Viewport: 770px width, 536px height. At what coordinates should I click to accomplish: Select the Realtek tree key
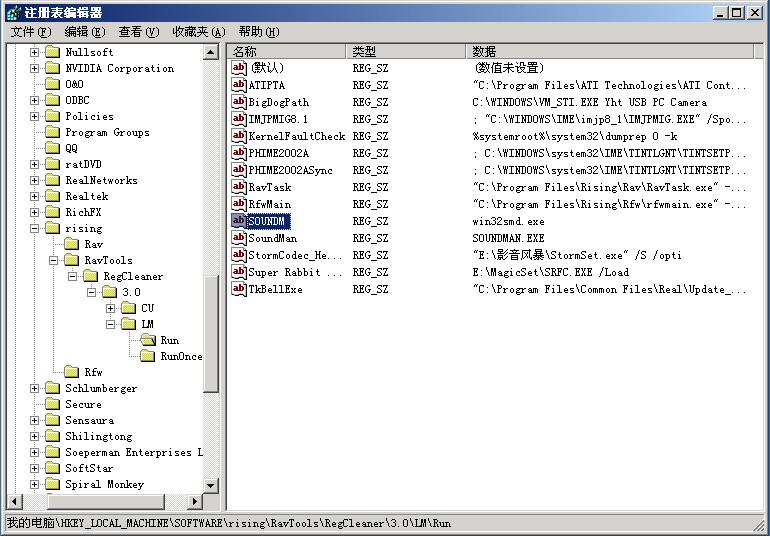(x=87, y=197)
